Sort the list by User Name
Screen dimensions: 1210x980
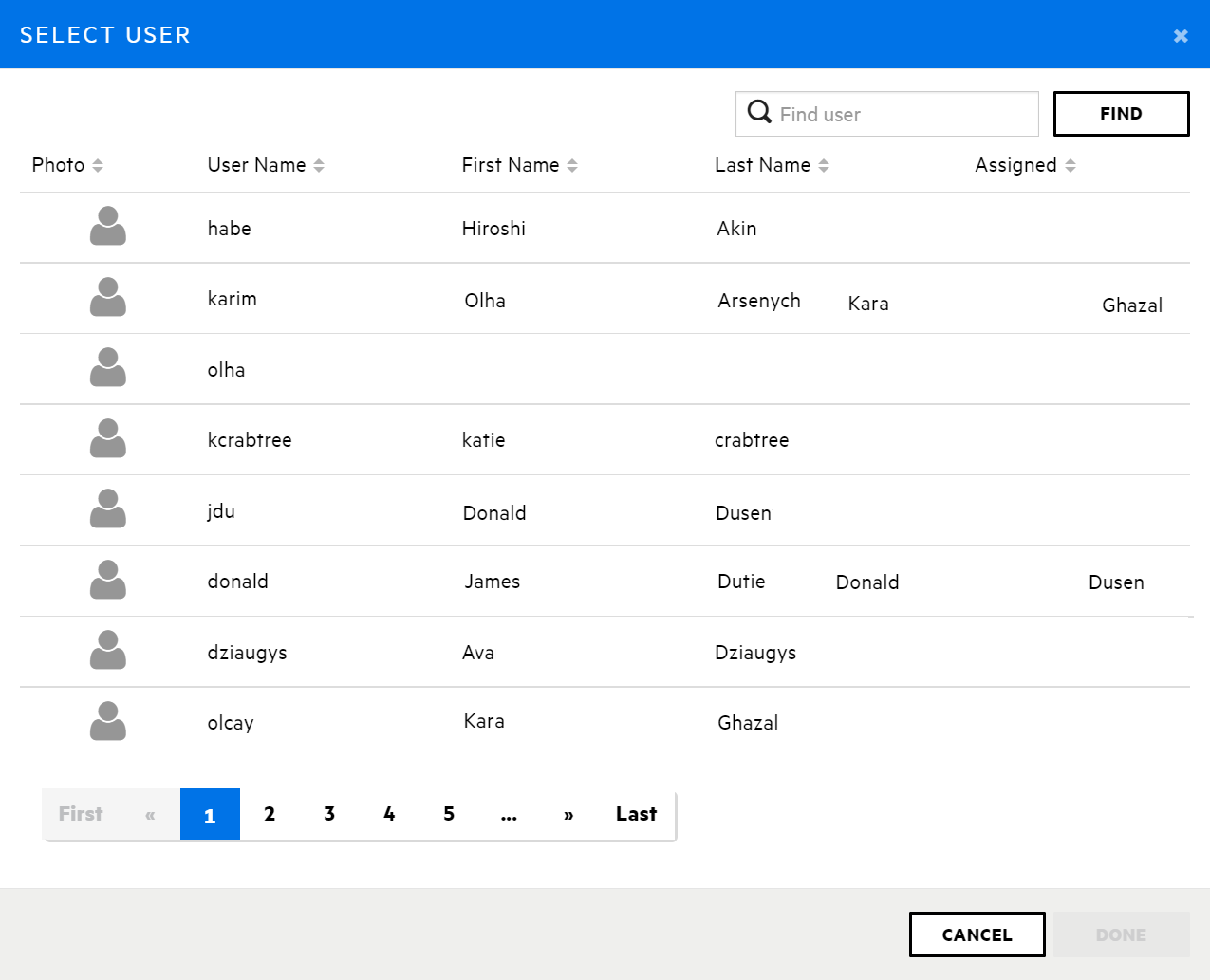(319, 166)
